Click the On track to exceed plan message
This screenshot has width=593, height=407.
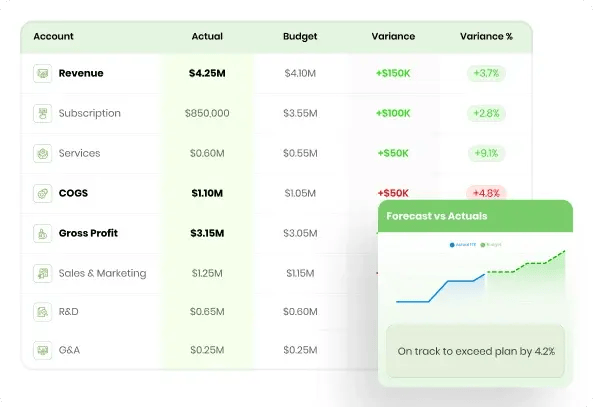tap(476, 351)
